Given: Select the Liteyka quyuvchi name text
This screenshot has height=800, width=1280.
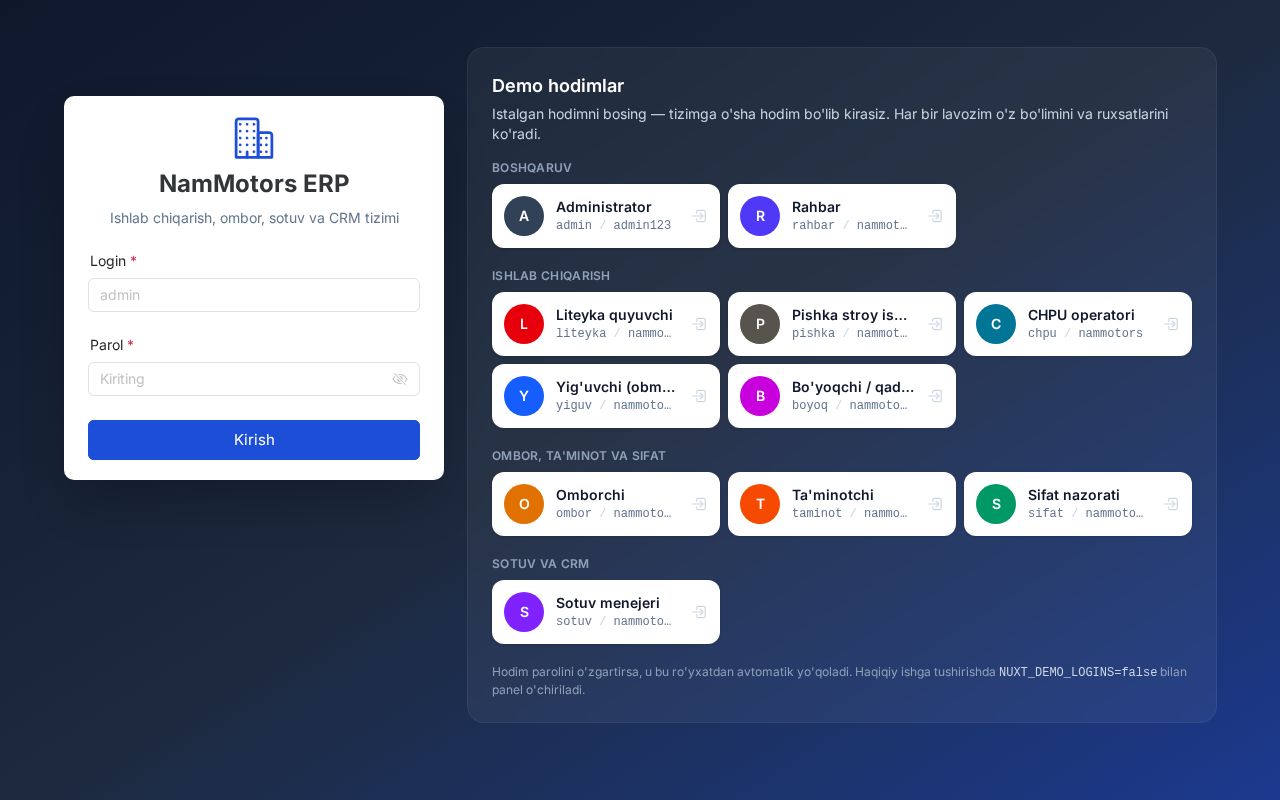Looking at the screenshot, I should pyautogui.click(x=614, y=315).
